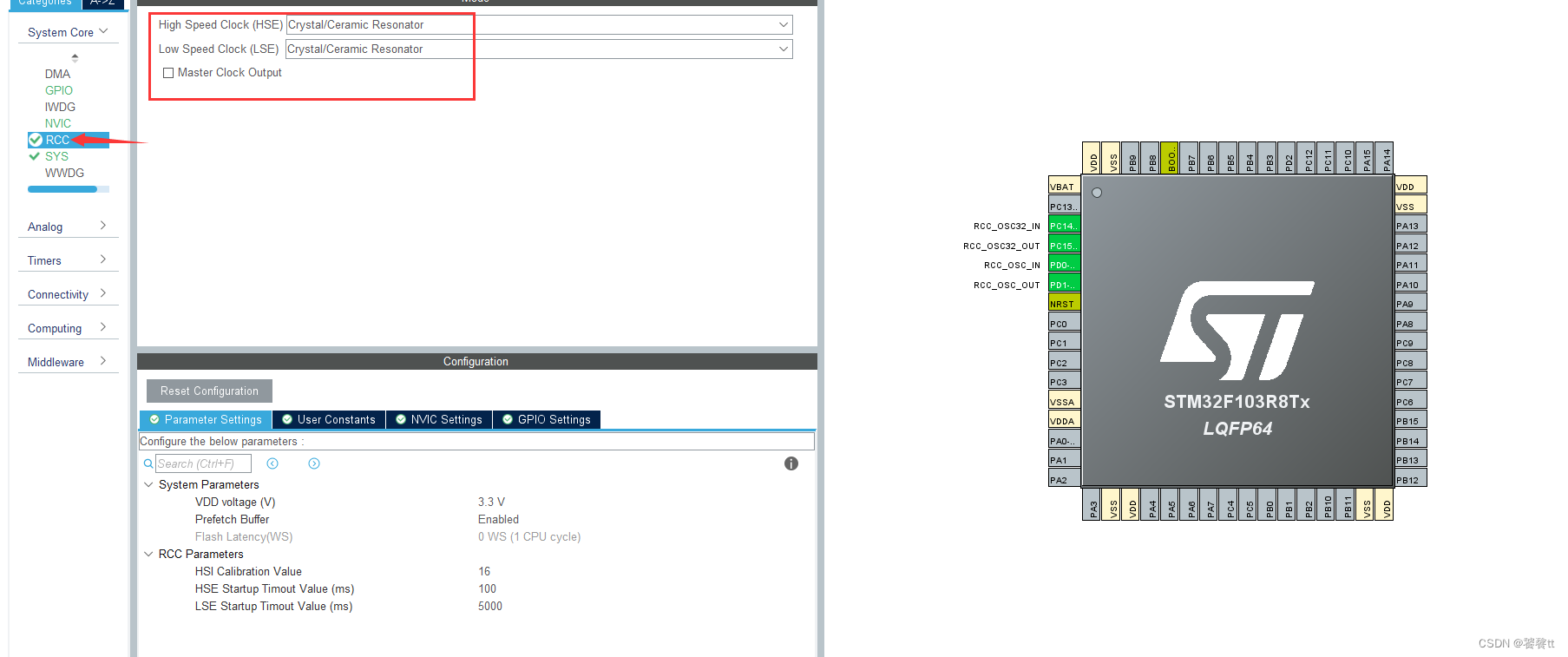Click the VDDA pin on chip
The image size is (1568, 657).
(x=1065, y=421)
